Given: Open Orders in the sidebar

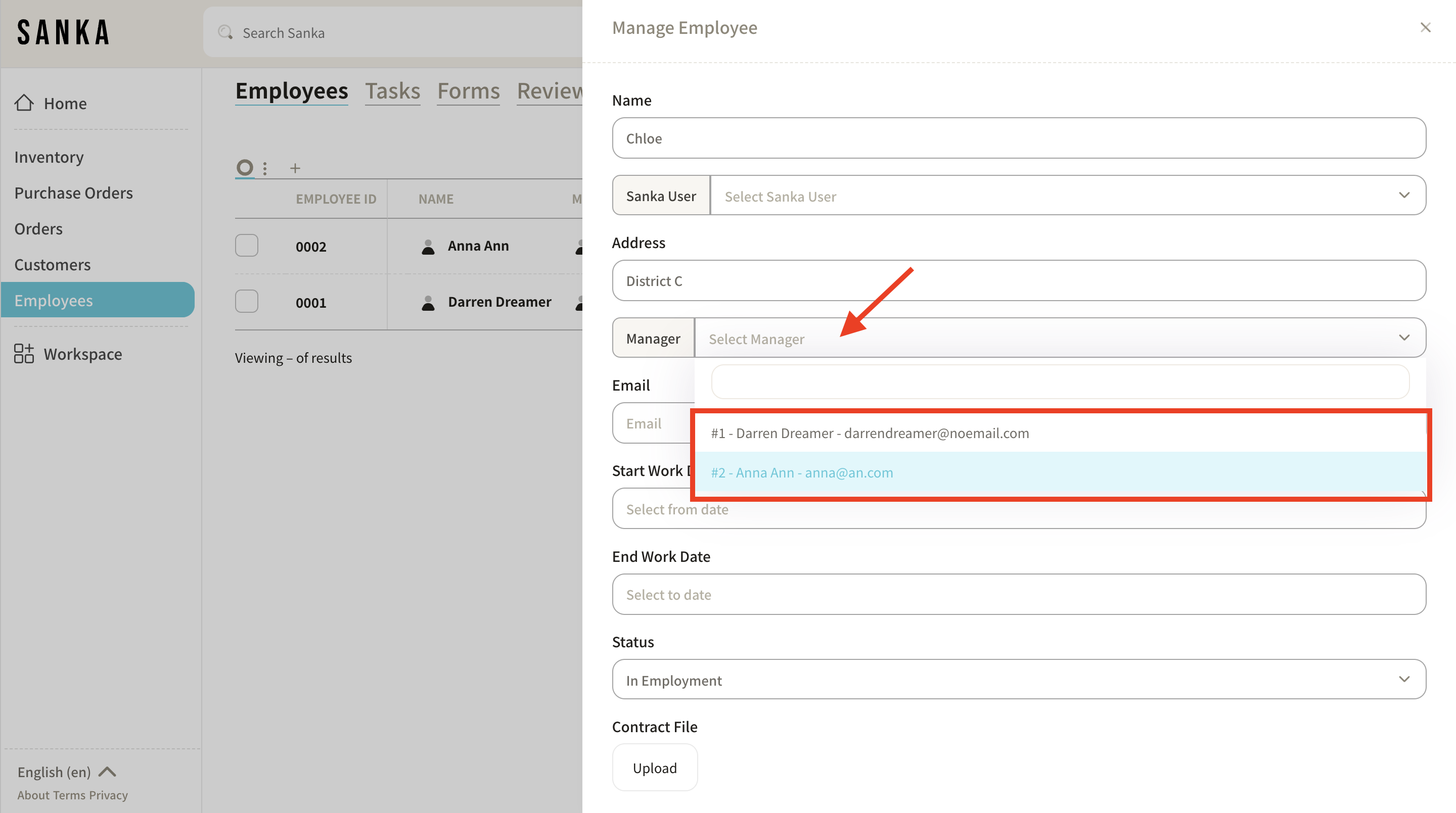Looking at the screenshot, I should pyautogui.click(x=38, y=229).
